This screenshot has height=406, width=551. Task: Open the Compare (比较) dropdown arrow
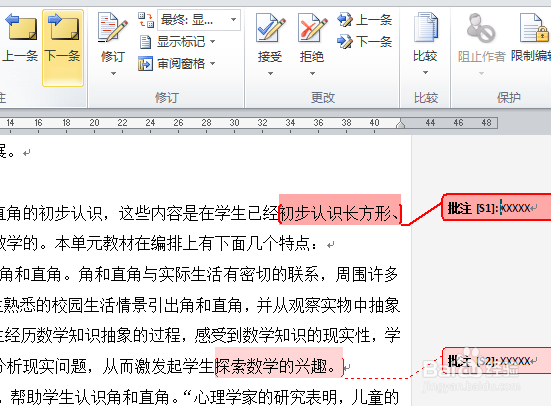point(425,72)
